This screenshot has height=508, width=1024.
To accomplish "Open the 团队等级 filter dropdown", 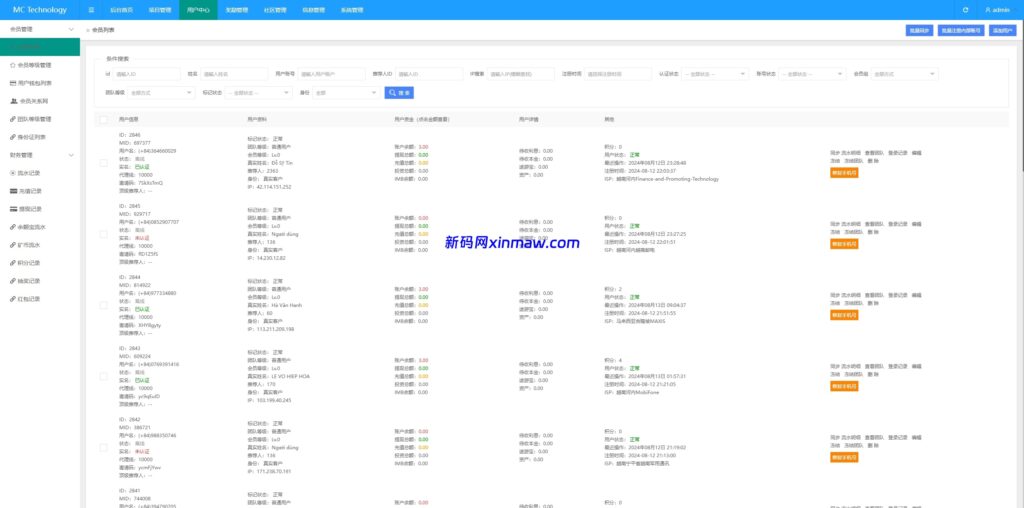I will pos(161,93).
